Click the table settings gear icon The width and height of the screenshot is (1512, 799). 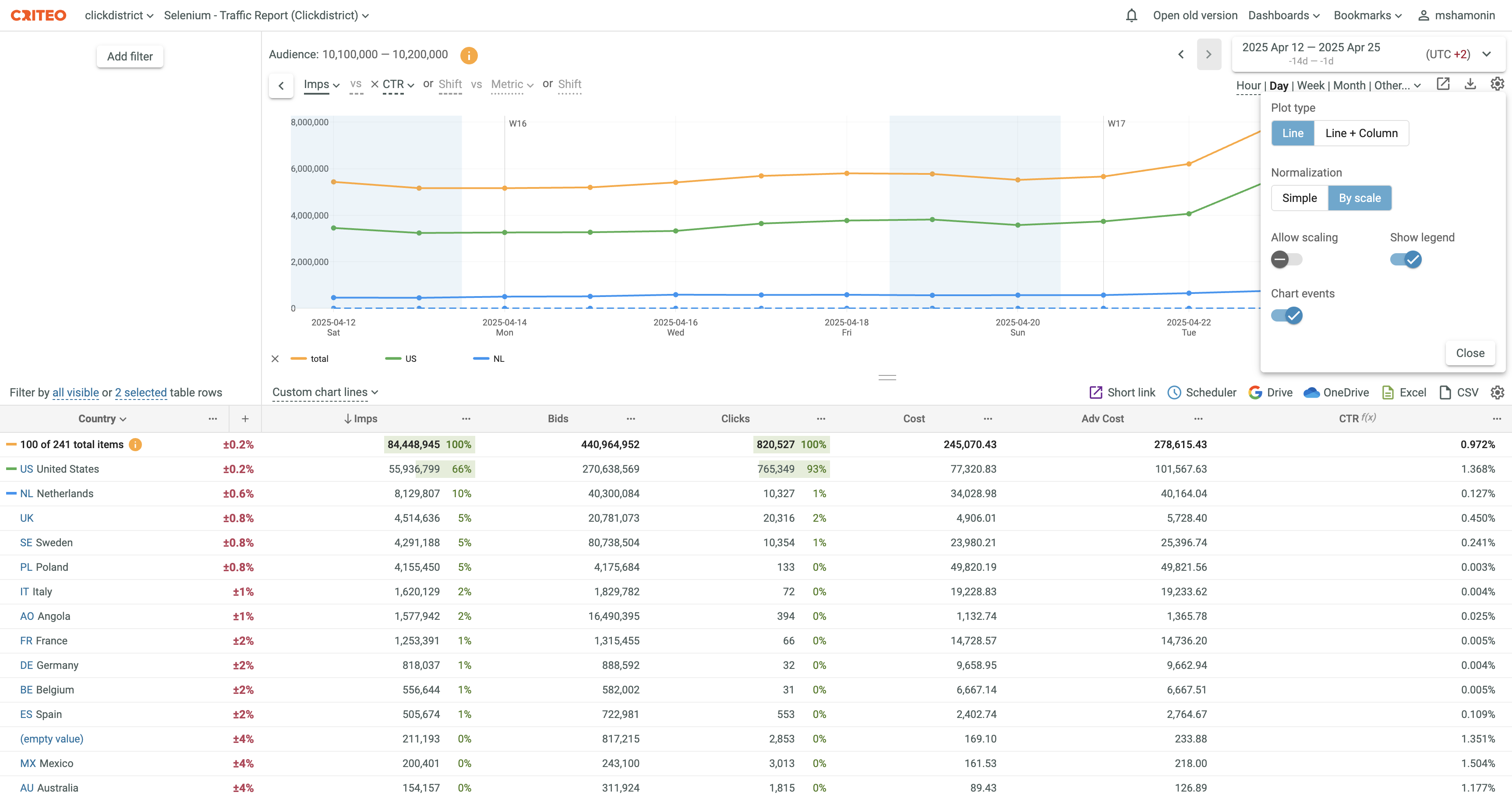(1497, 393)
